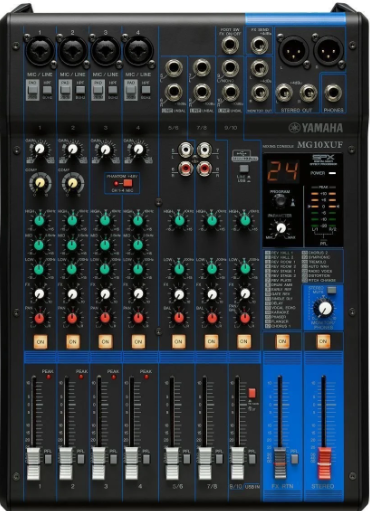The image size is (370, 511).
Task: Turn on channel 9/10 ON button
Action: [x=244, y=342]
